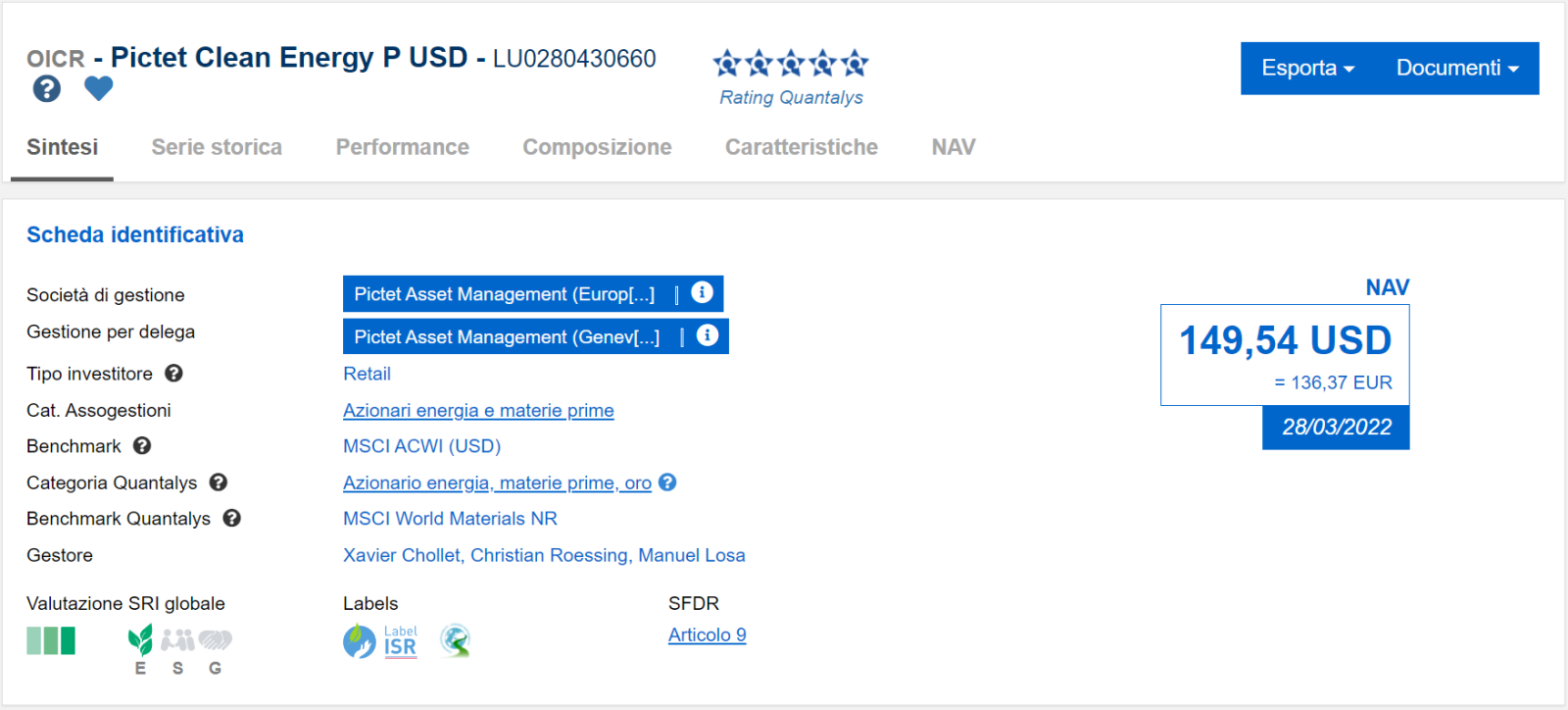The height and width of the screenshot is (710, 1568).
Task: Open the Articolo 9 SFDR link
Action: click(708, 635)
